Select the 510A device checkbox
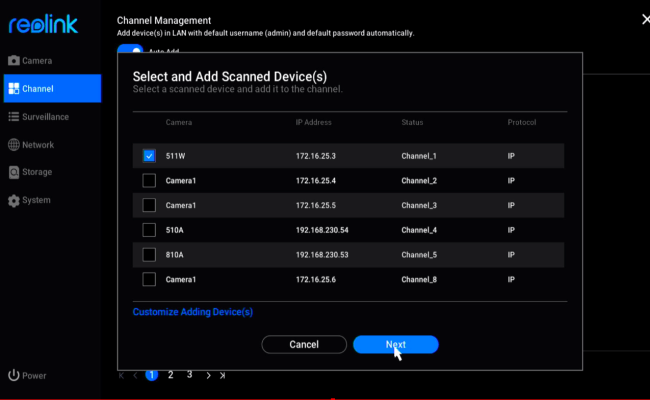 [149, 230]
